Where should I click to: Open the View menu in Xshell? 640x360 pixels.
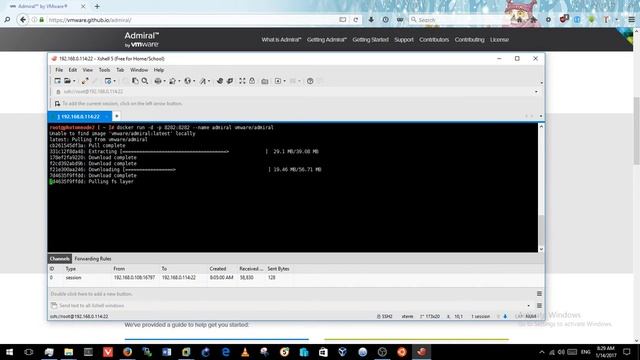88,70
